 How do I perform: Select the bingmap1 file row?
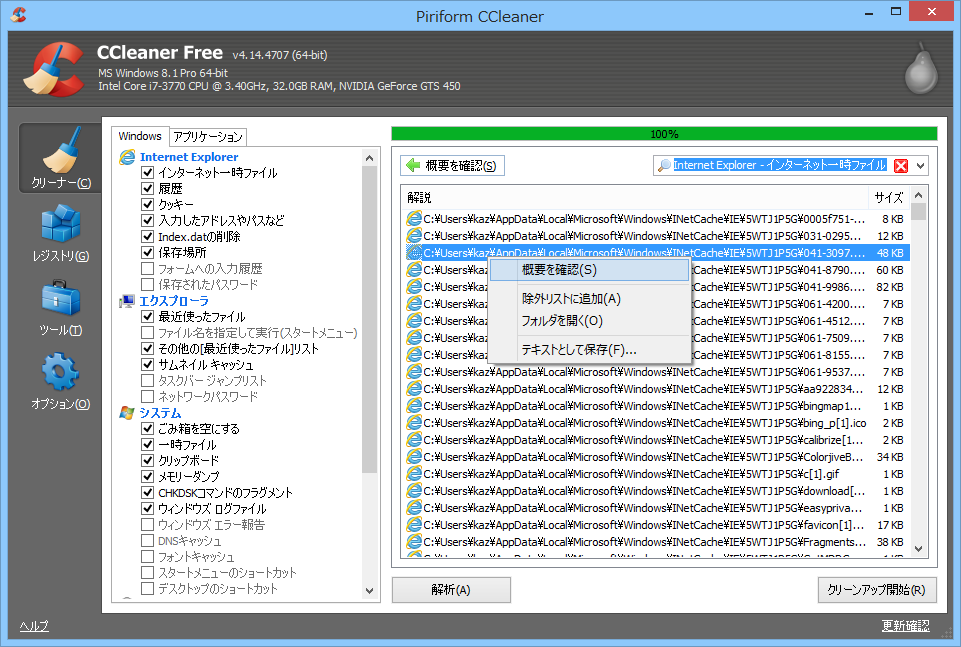click(655, 406)
